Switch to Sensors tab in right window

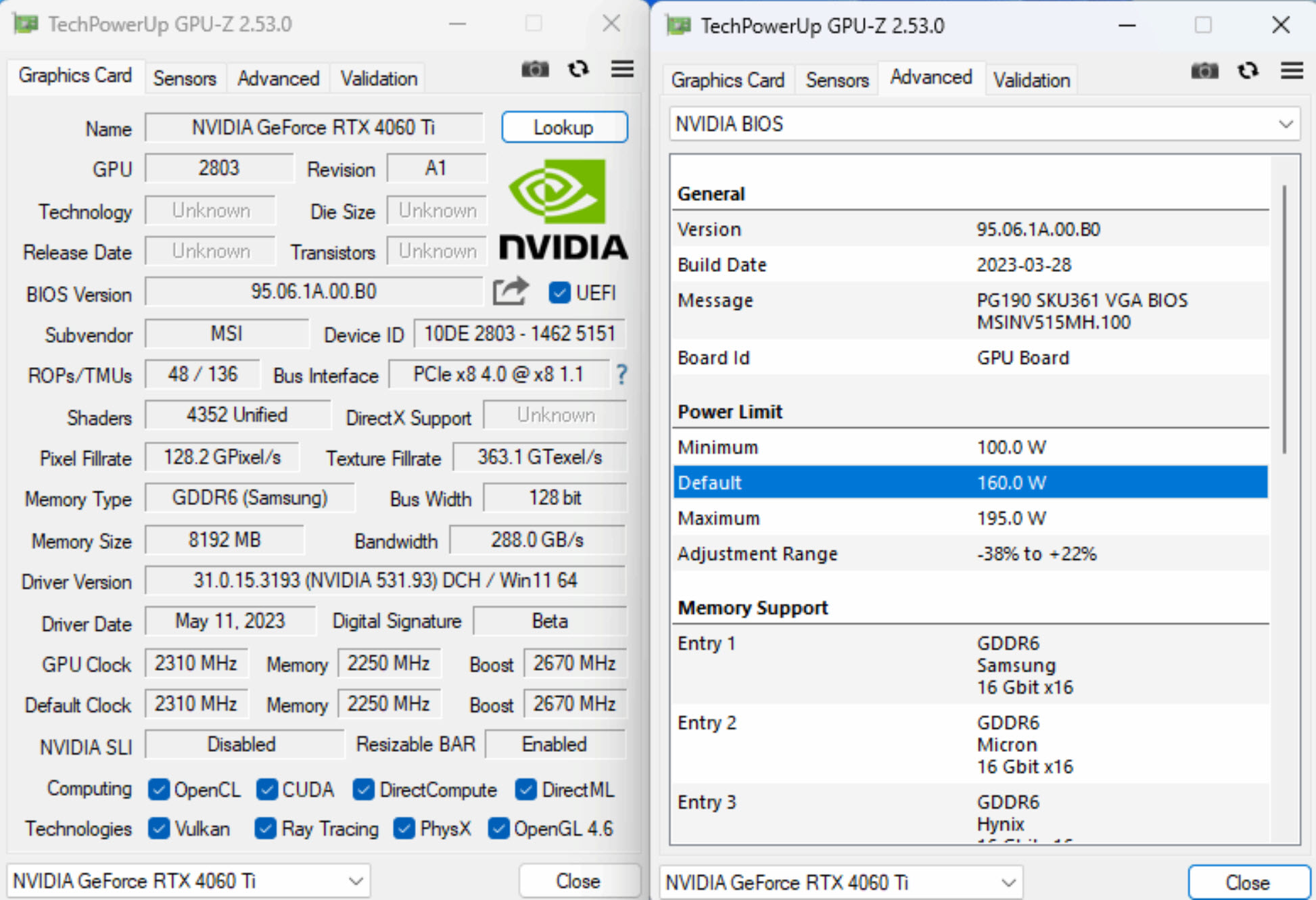click(x=837, y=80)
